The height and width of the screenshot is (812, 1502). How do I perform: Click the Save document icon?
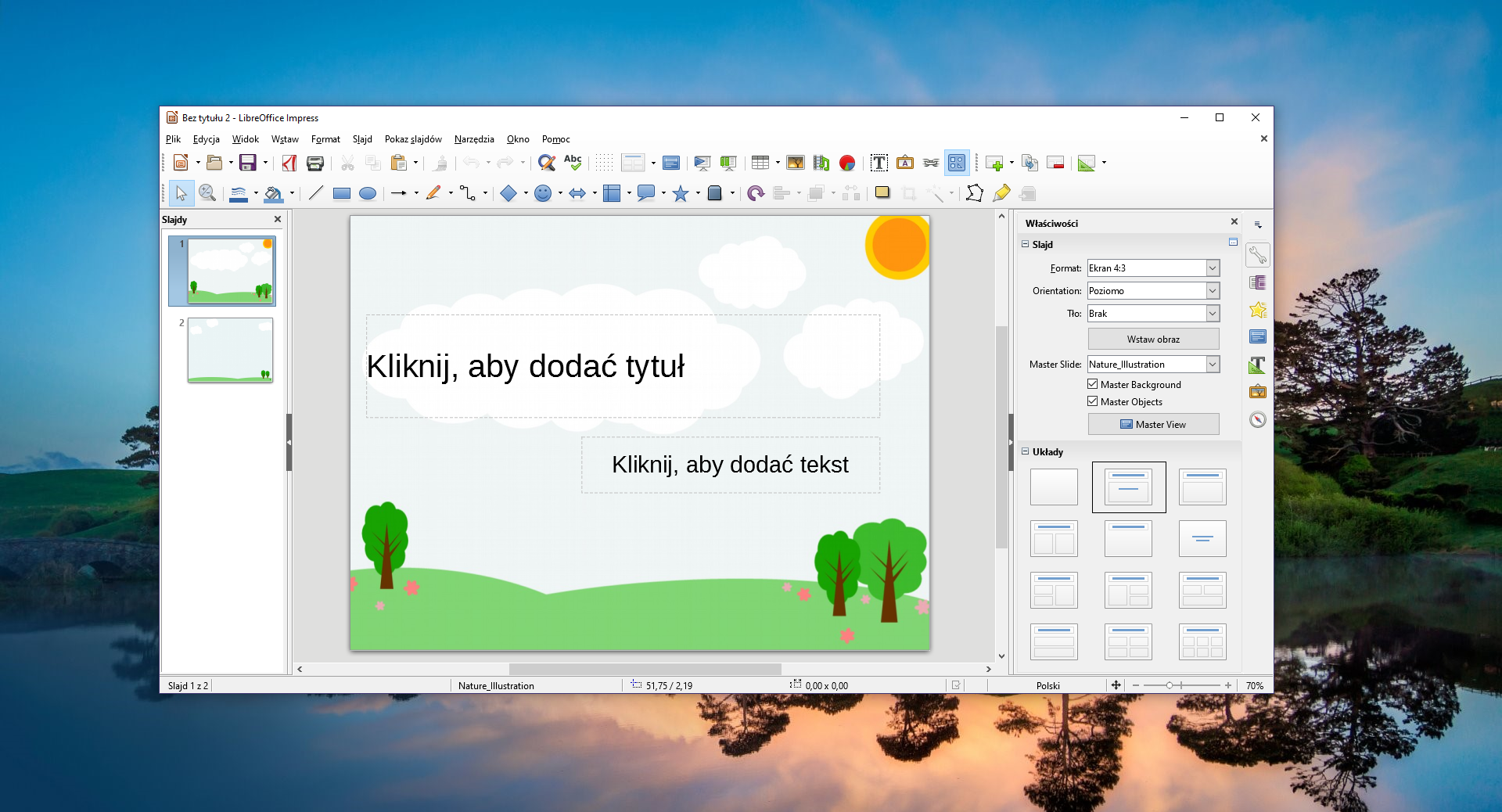coord(247,163)
